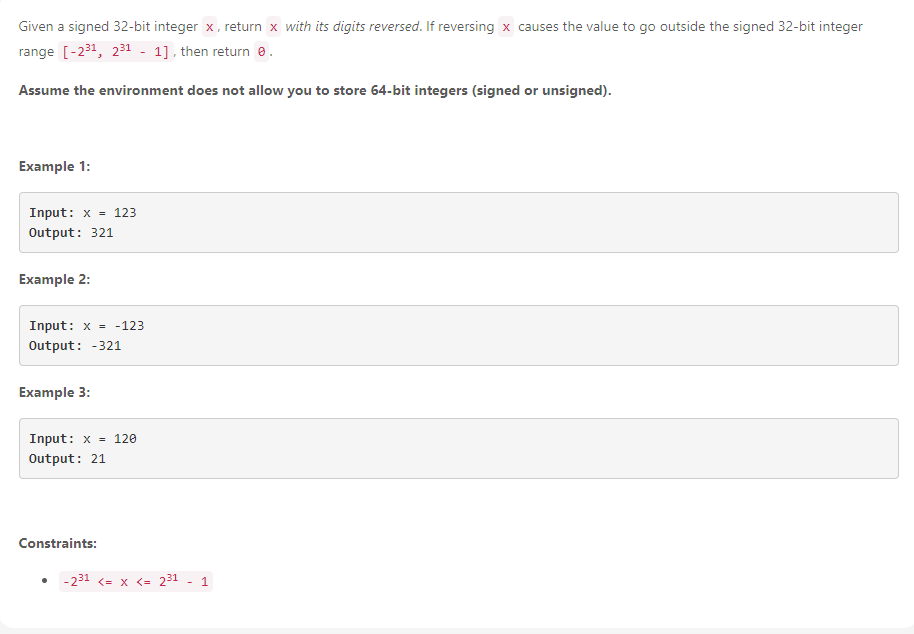Click the "Output: 21" code line
The image size is (914, 634).
68,459
